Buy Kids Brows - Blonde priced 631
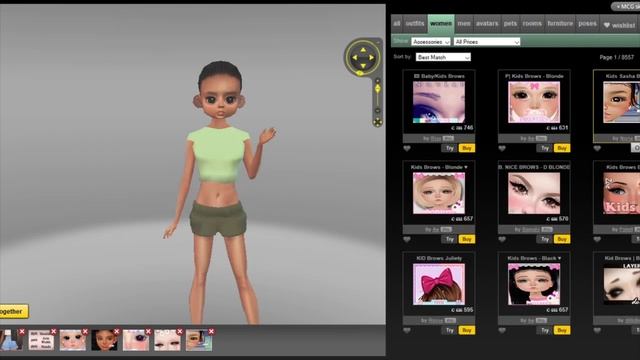 tap(562, 148)
